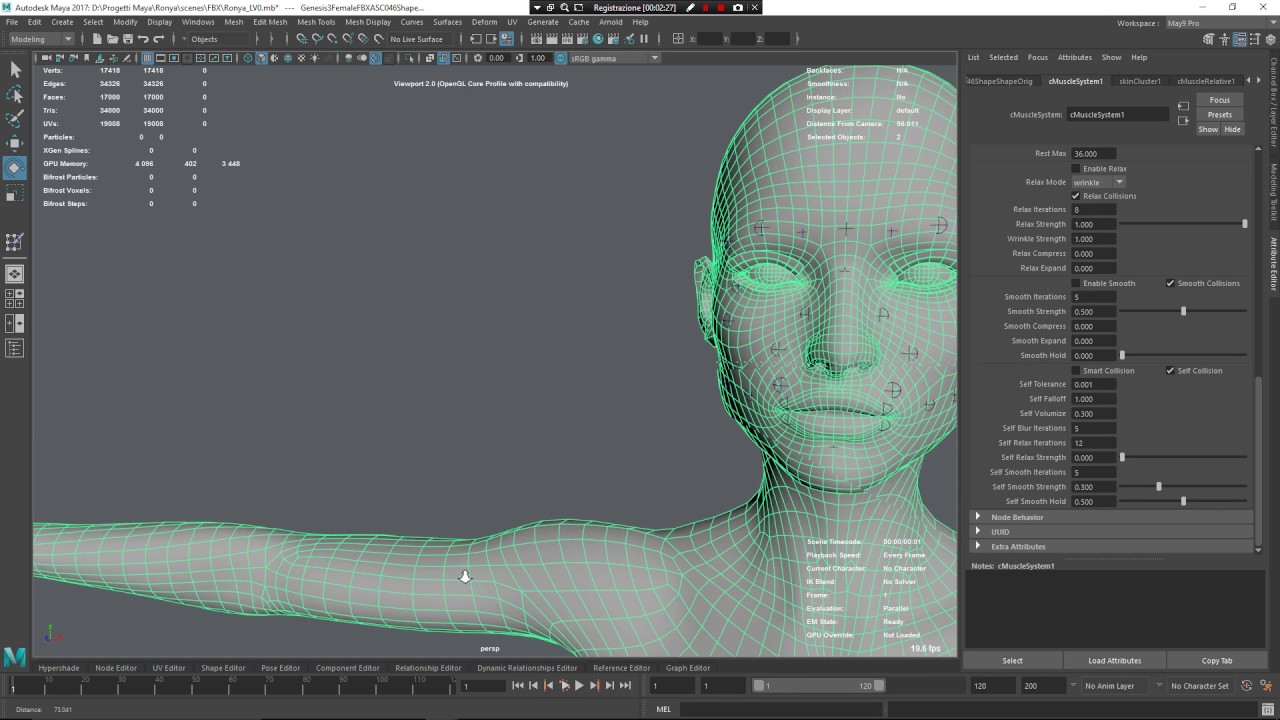Click the Hide button beside Show

(1232, 129)
